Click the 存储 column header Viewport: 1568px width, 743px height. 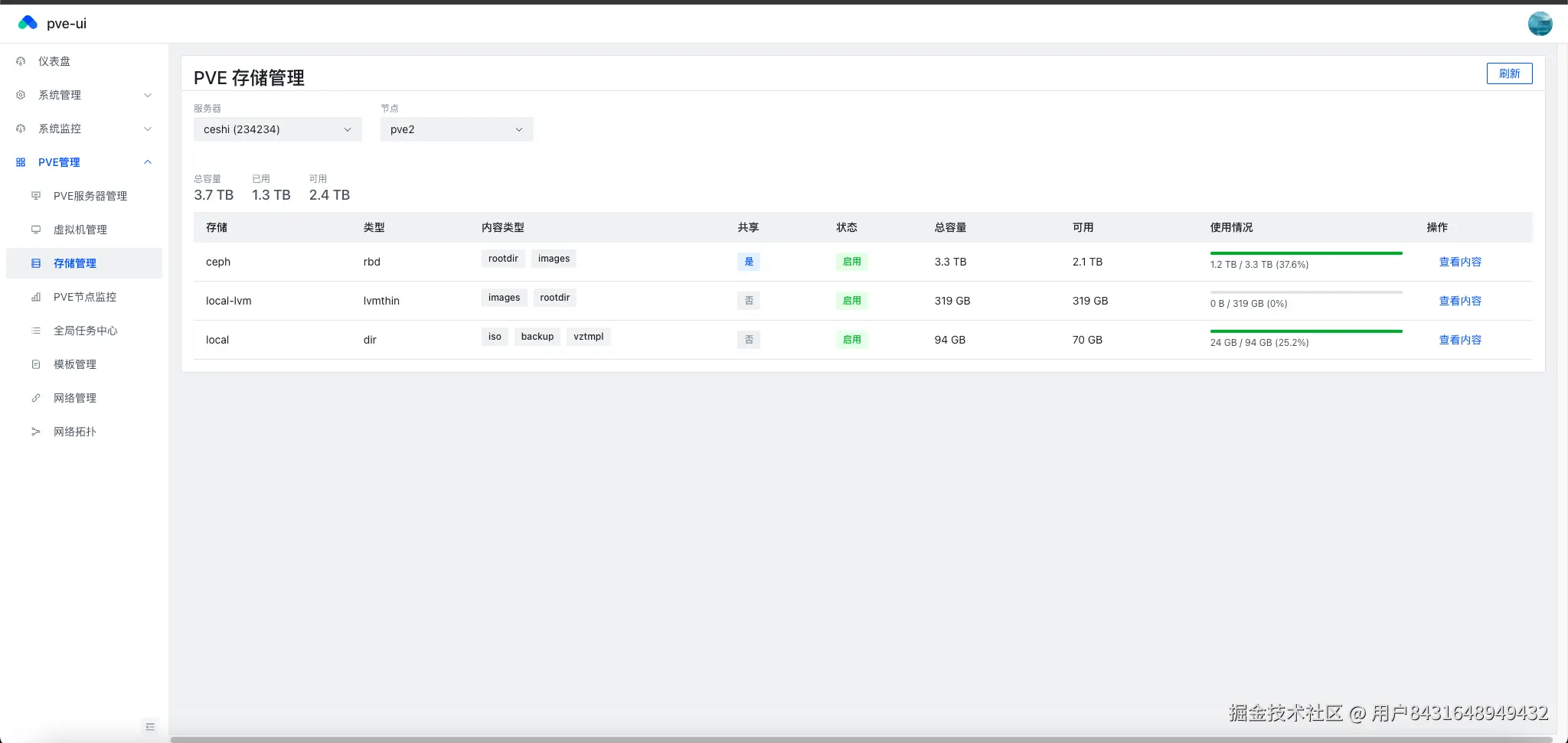tap(217, 227)
